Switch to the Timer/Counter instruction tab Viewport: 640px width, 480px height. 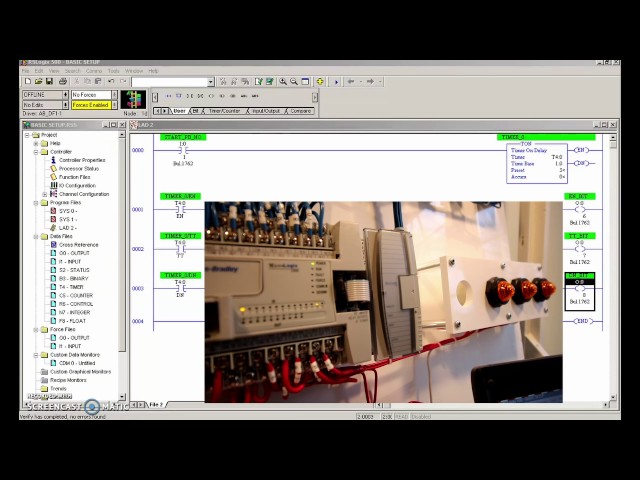point(224,111)
